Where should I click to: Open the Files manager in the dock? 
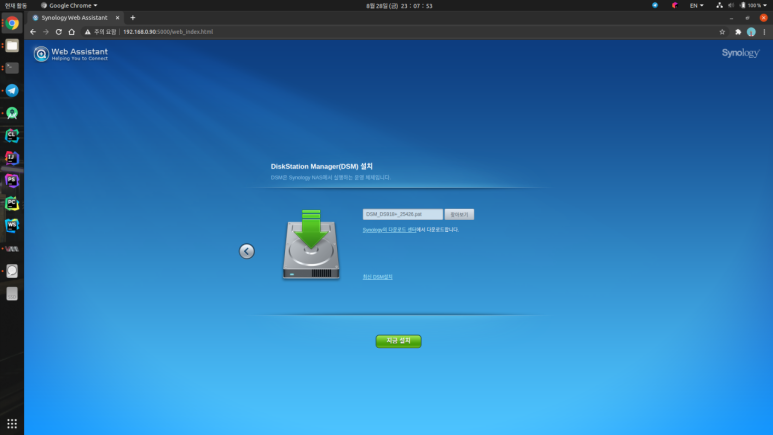click(x=12, y=46)
